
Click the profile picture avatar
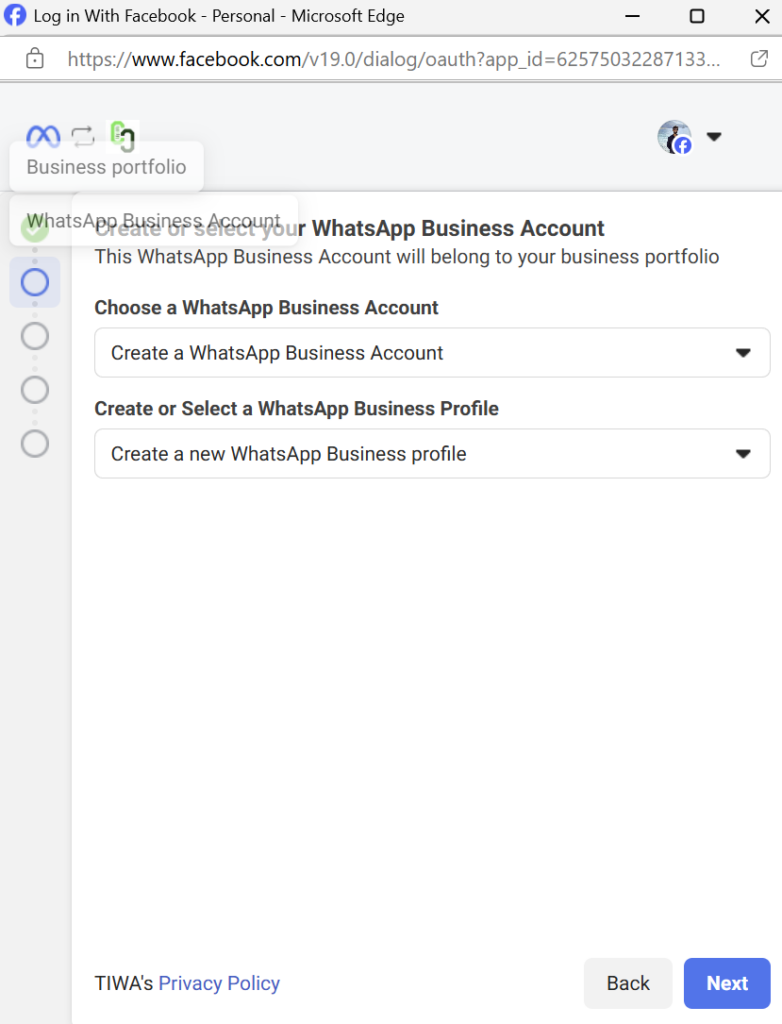[x=674, y=137]
